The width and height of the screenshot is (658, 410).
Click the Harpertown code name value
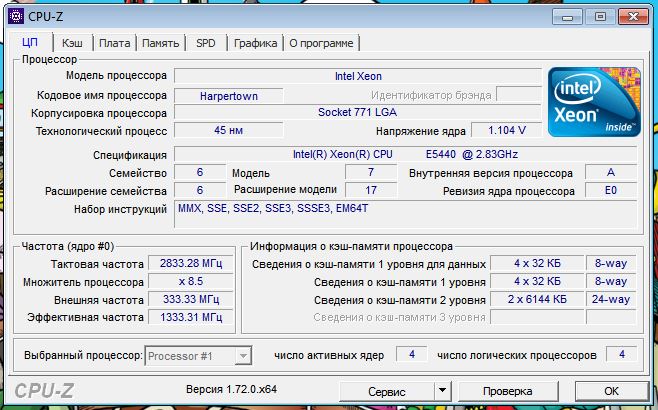point(229,96)
